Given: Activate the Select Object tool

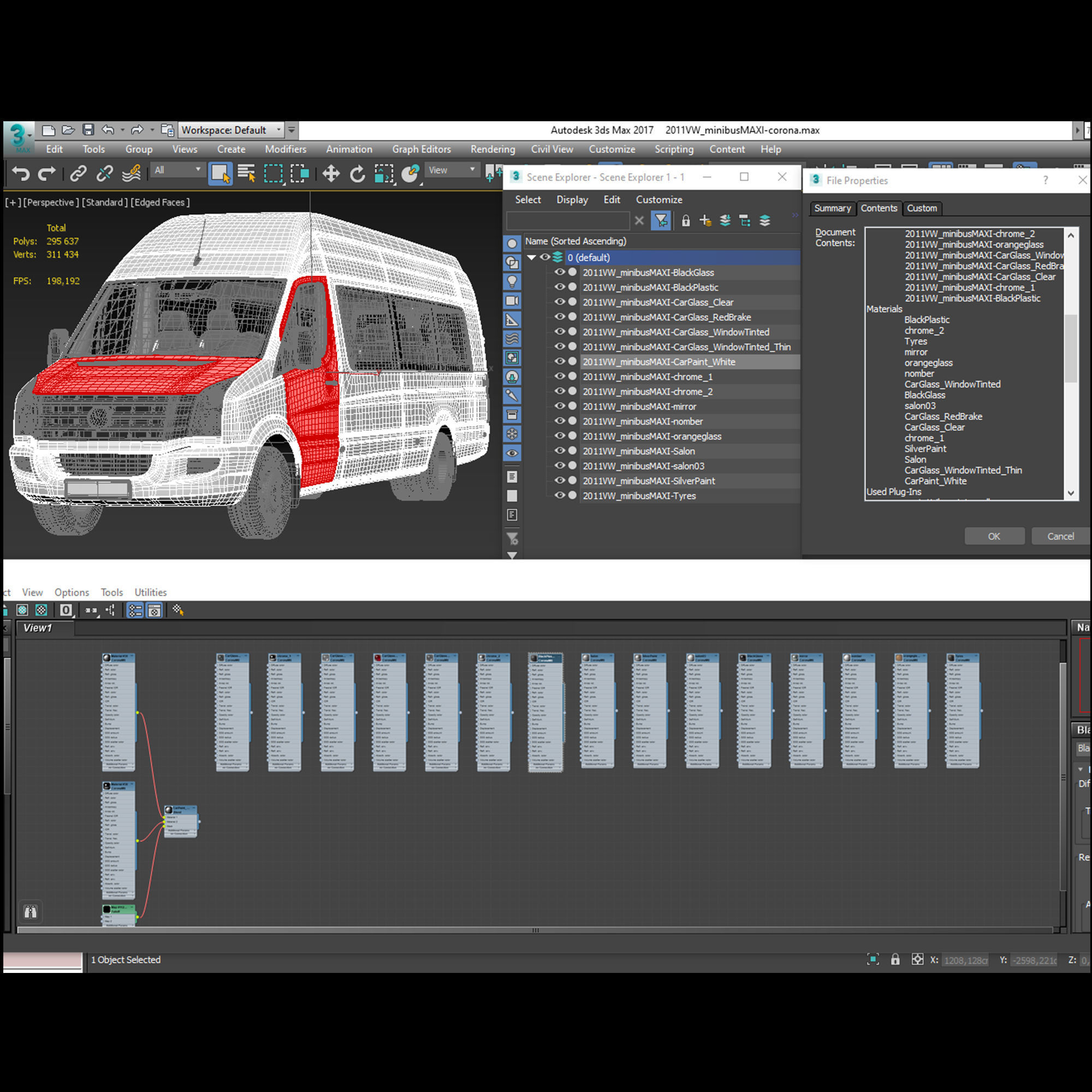Looking at the screenshot, I should click(220, 174).
